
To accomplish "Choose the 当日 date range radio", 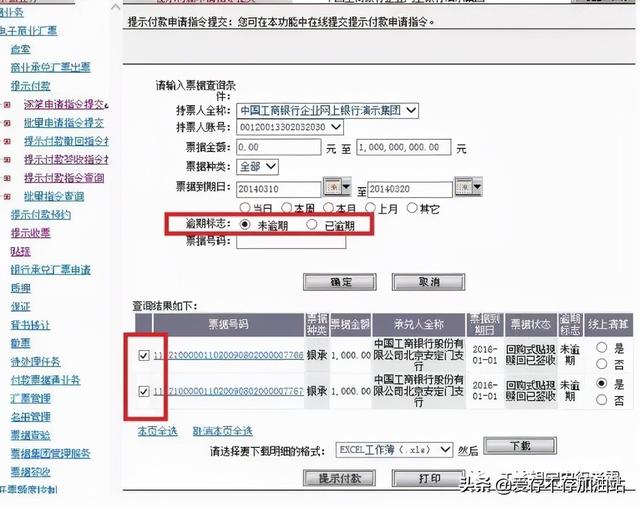I will coord(245,208).
